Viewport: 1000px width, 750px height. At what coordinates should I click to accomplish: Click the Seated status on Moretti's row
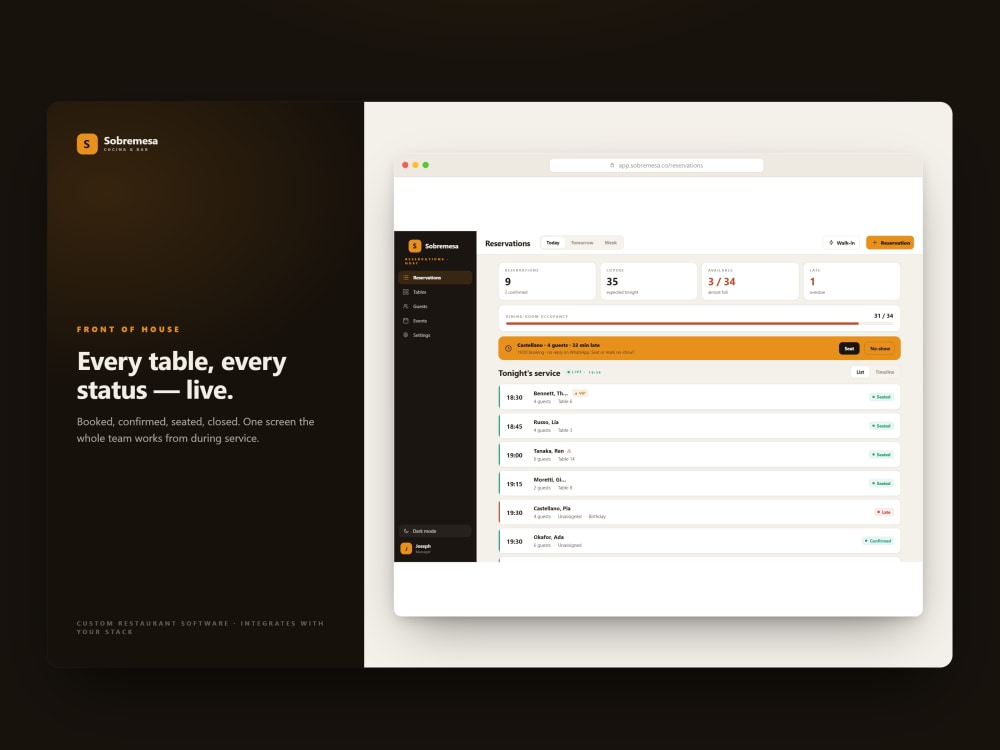881,483
